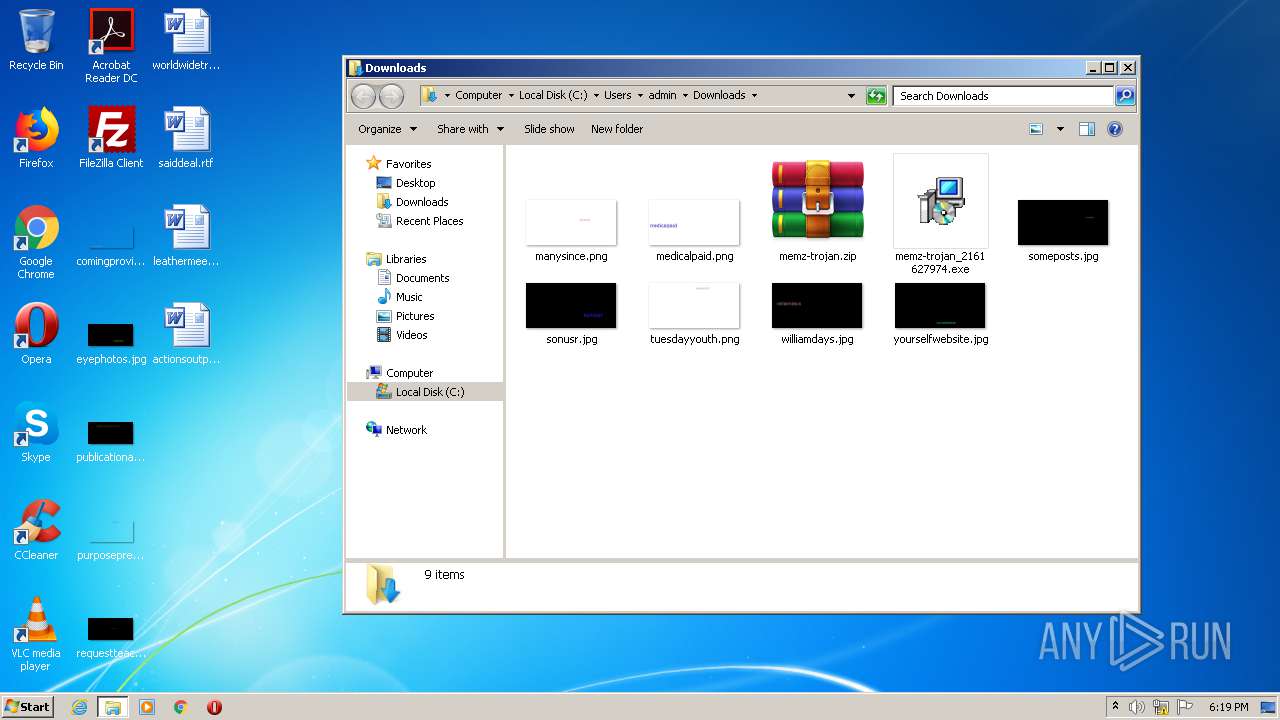Click in the Search Downloads field
Screen dimensions: 1280x720
click(1003, 96)
